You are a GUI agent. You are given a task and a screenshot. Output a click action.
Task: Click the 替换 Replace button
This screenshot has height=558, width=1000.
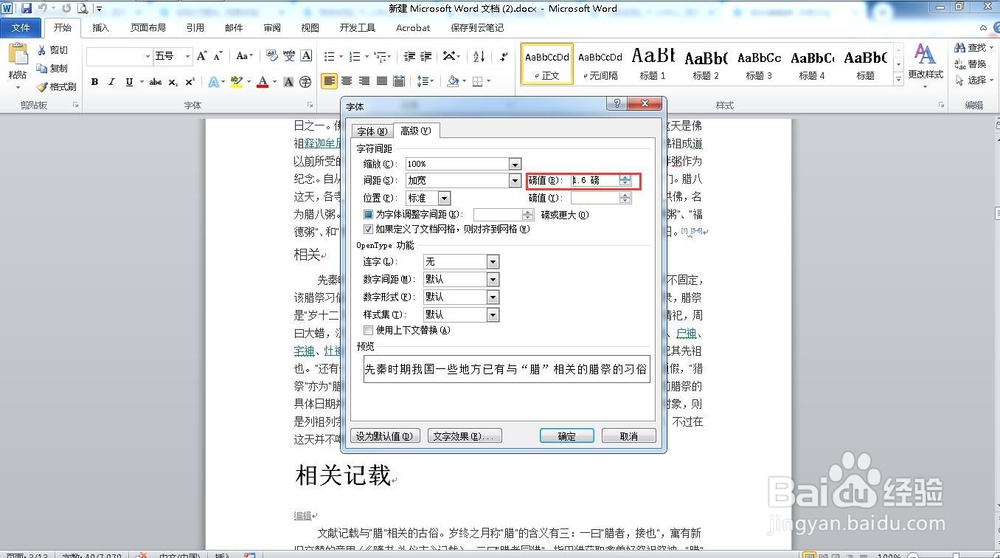pos(970,64)
